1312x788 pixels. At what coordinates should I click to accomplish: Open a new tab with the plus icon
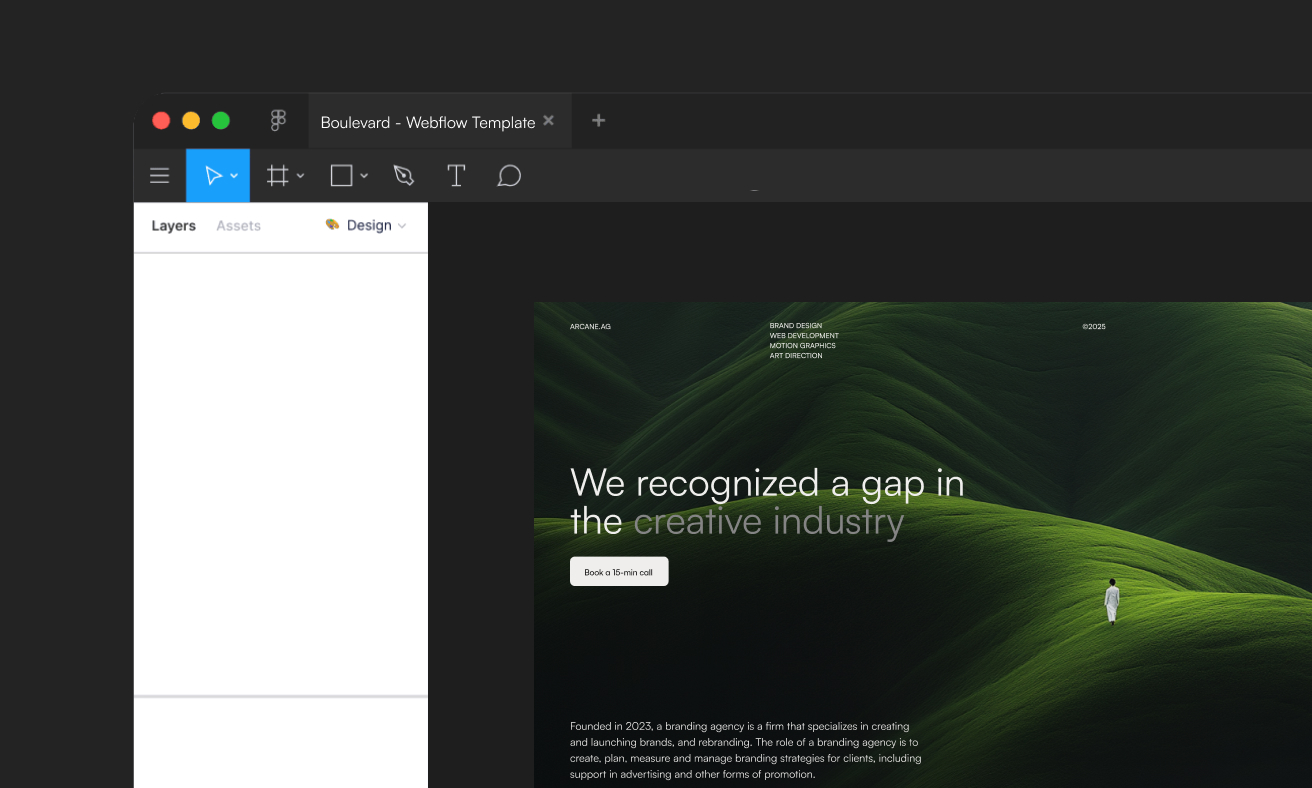tap(598, 120)
